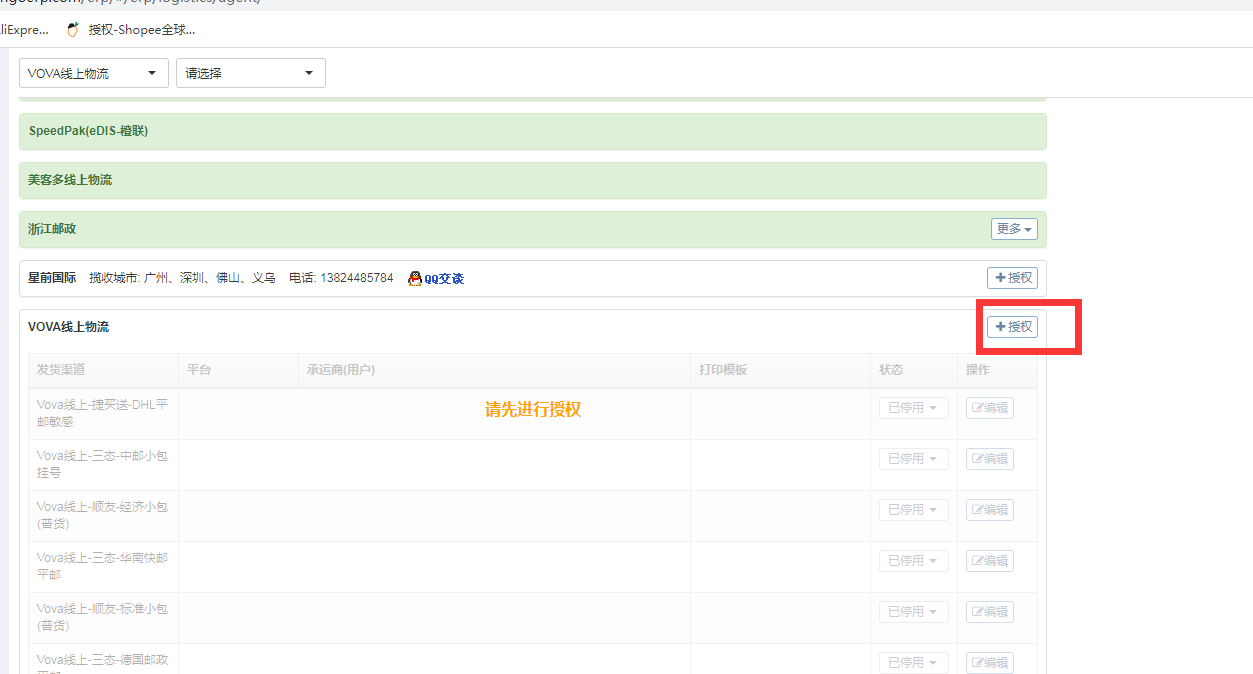Open 已停用 dropdown for 三态-德国邮政 row
This screenshot has width=1253, height=674.
(x=914, y=663)
